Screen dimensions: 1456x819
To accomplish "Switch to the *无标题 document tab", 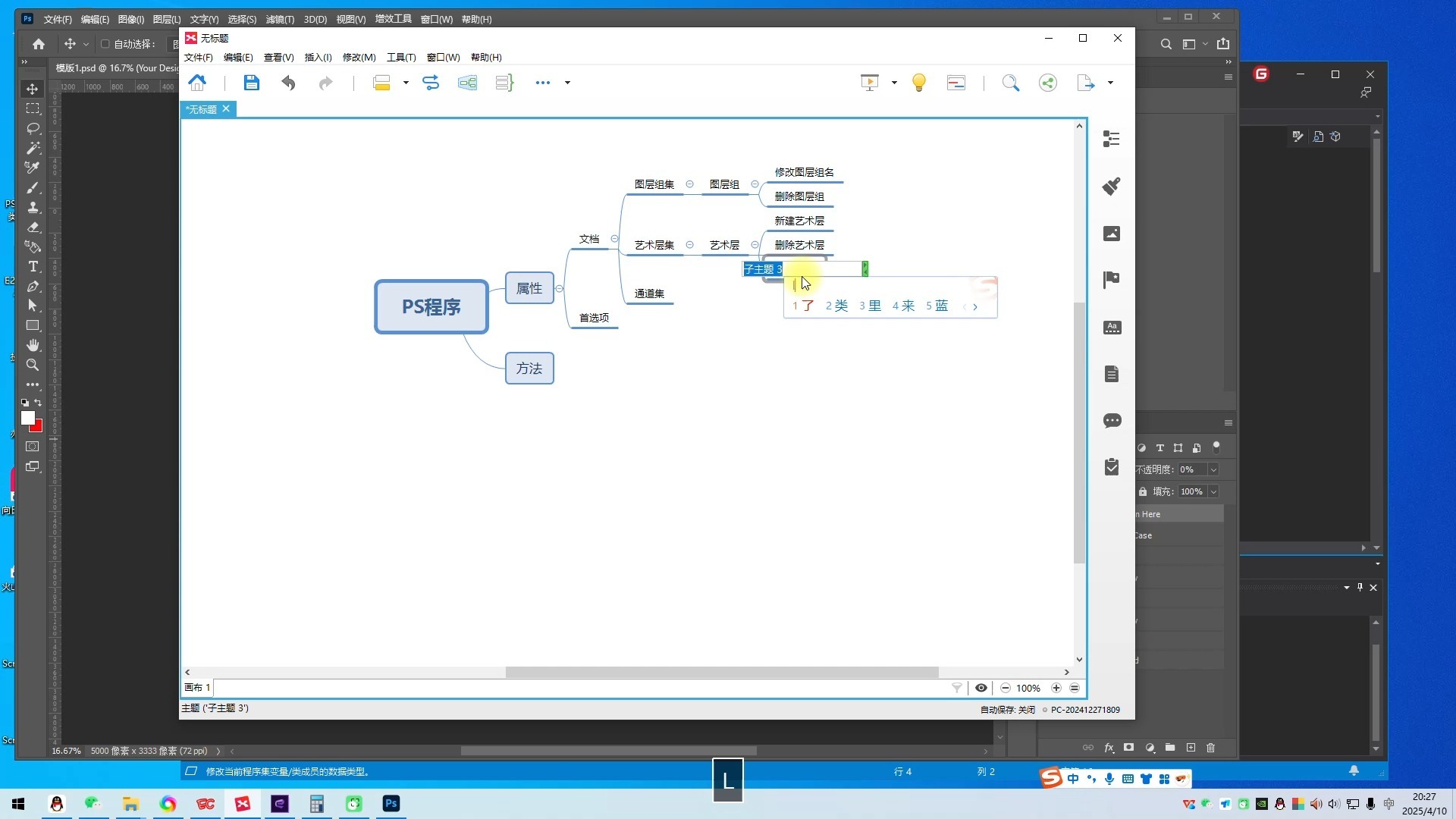I will coord(202,109).
